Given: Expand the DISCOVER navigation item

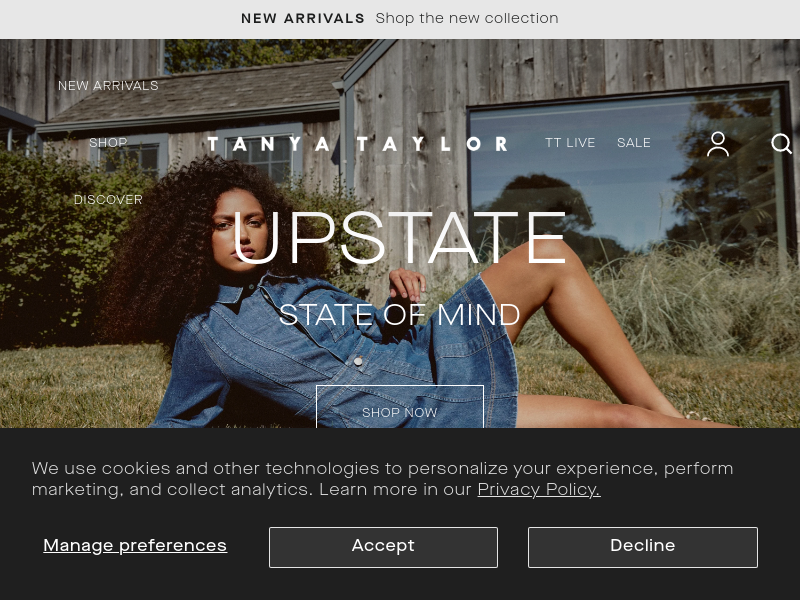Looking at the screenshot, I should tap(108, 199).
